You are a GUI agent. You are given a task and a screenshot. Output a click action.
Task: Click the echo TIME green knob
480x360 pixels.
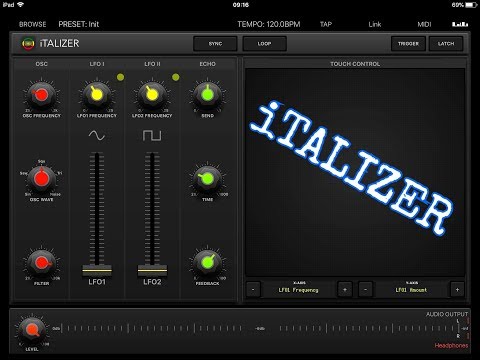(207, 179)
